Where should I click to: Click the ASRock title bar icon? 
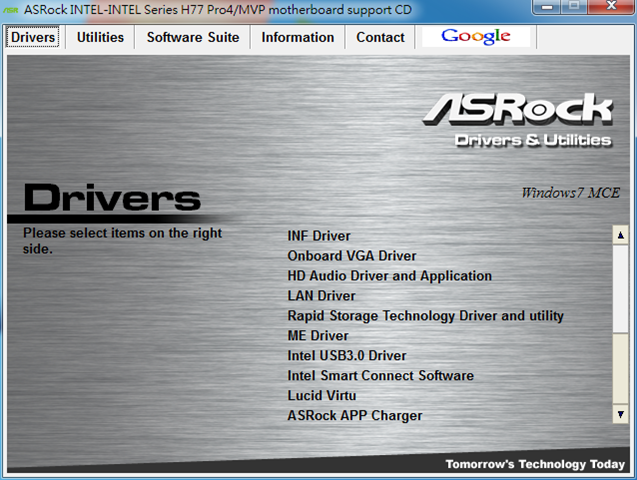(x=11, y=10)
